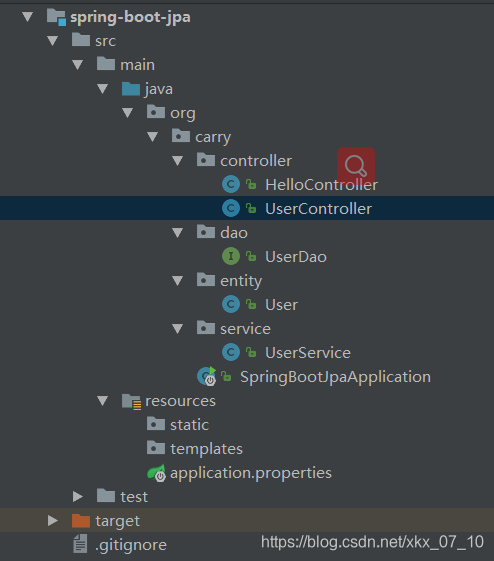Click the .gitignore file icon
Screen dimensions: 494x561
[x=80, y=544]
